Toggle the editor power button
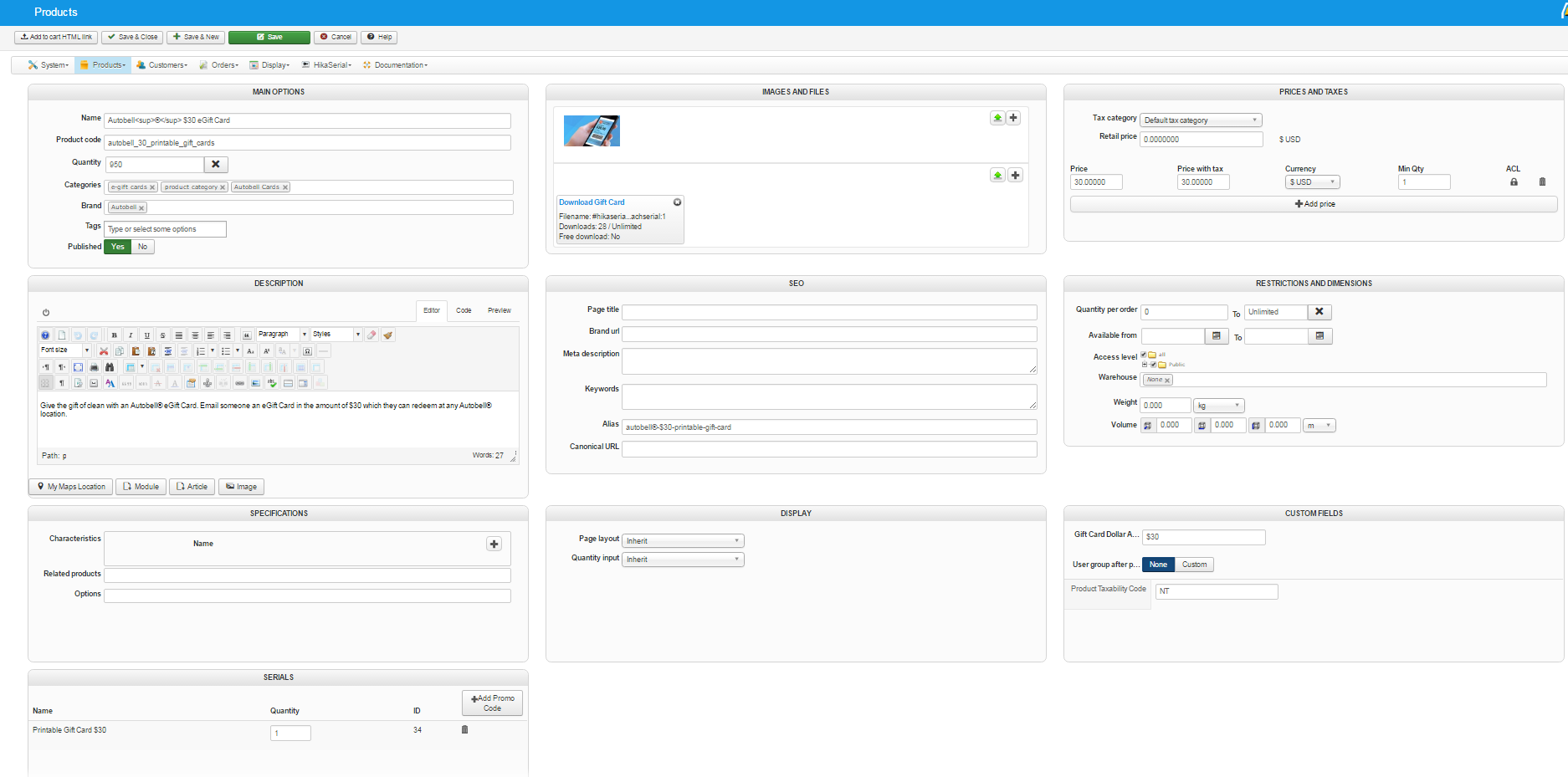Screen dimensions: 1568x777 46,313
